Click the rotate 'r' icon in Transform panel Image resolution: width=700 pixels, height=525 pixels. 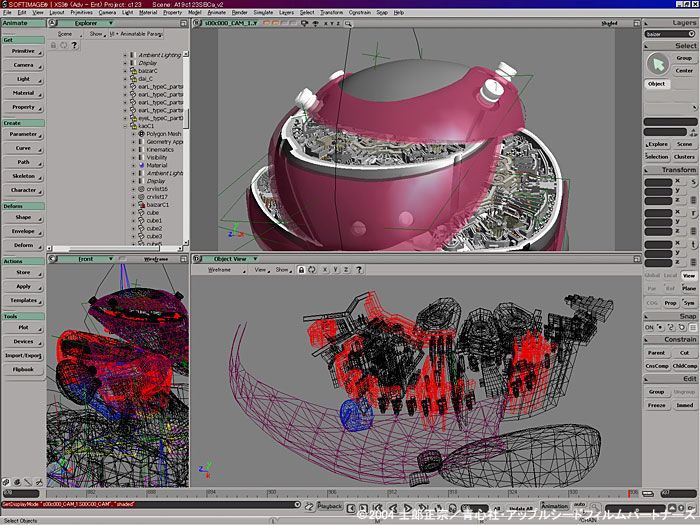693,214
